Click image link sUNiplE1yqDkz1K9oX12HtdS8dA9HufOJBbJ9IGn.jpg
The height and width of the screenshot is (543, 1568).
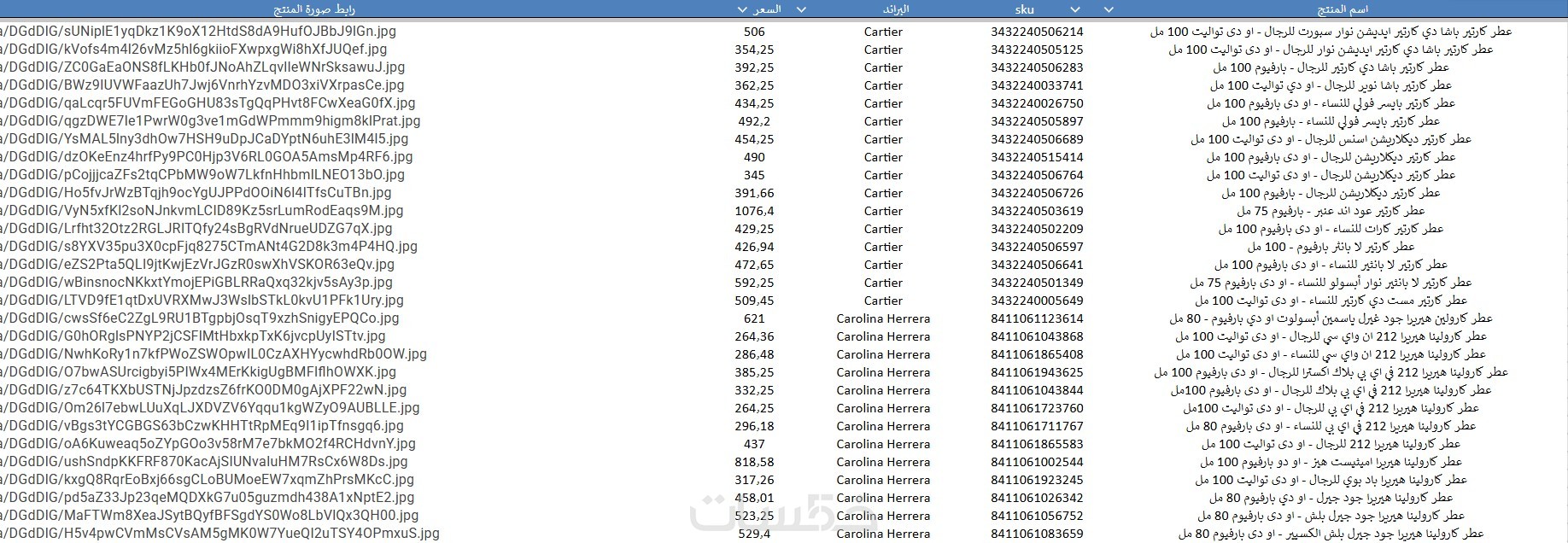[198, 32]
